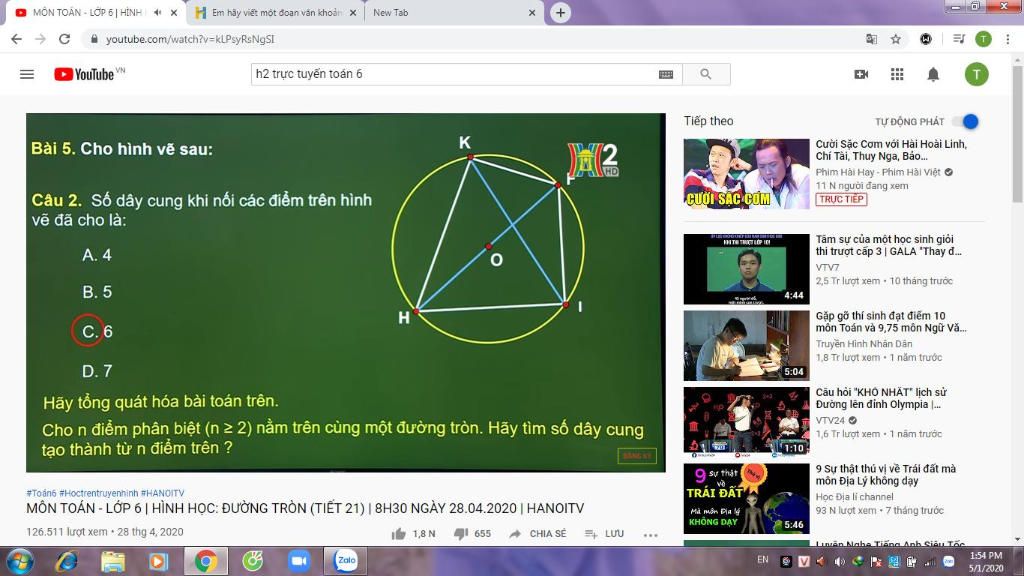This screenshot has height=576, width=1024.
Task: Switch to the MÔN TOÁN - LỚP 6 tab
Action: (x=88, y=12)
